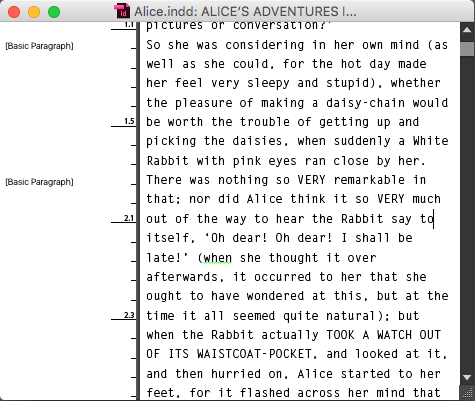Click the word 'natural' in the text

point(351,315)
